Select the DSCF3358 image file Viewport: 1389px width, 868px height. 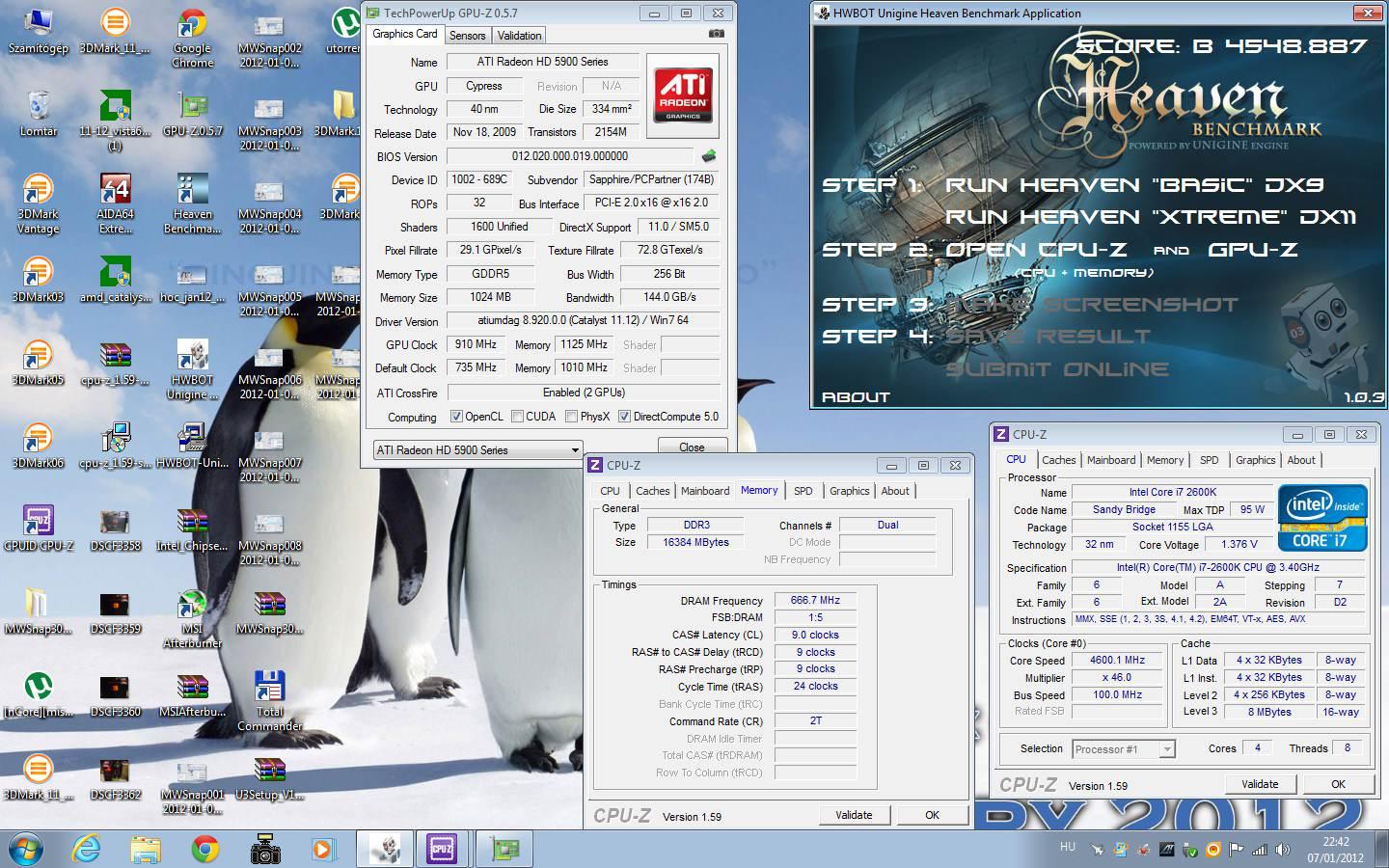115,529
